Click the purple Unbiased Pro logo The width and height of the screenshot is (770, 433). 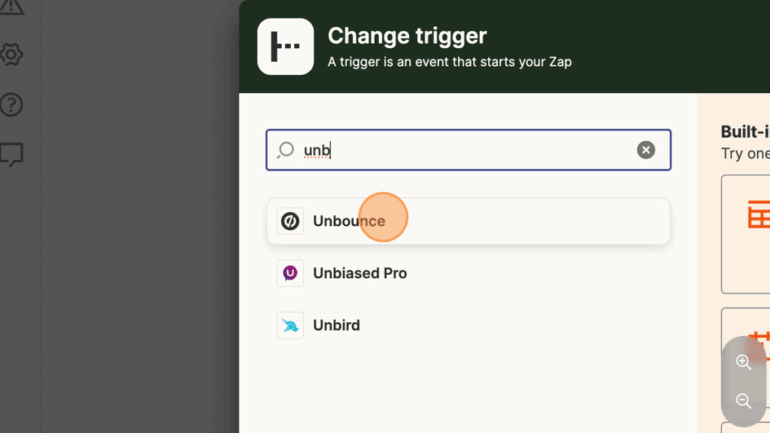pos(290,273)
